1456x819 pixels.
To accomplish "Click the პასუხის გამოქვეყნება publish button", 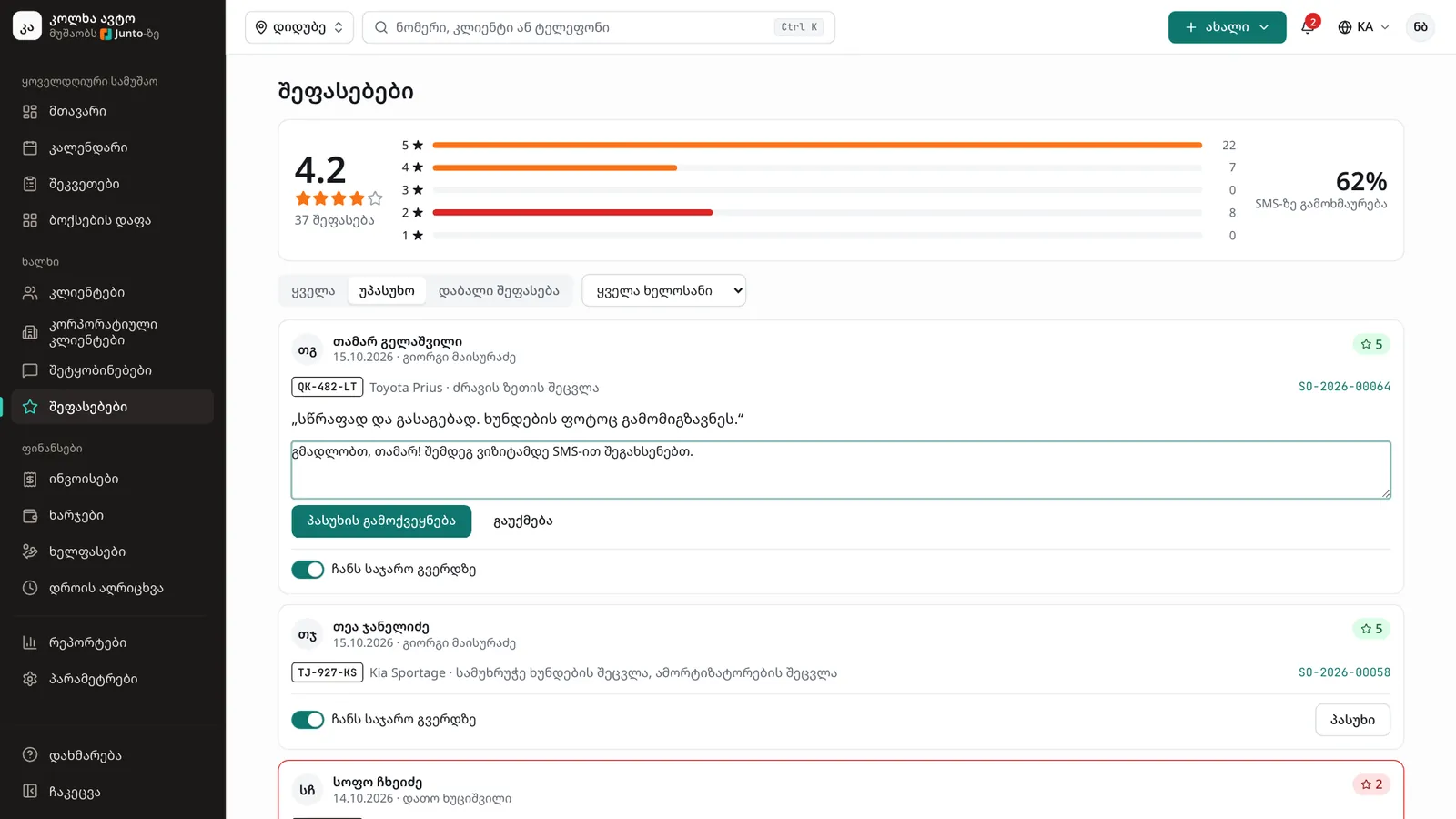I will pos(381,521).
